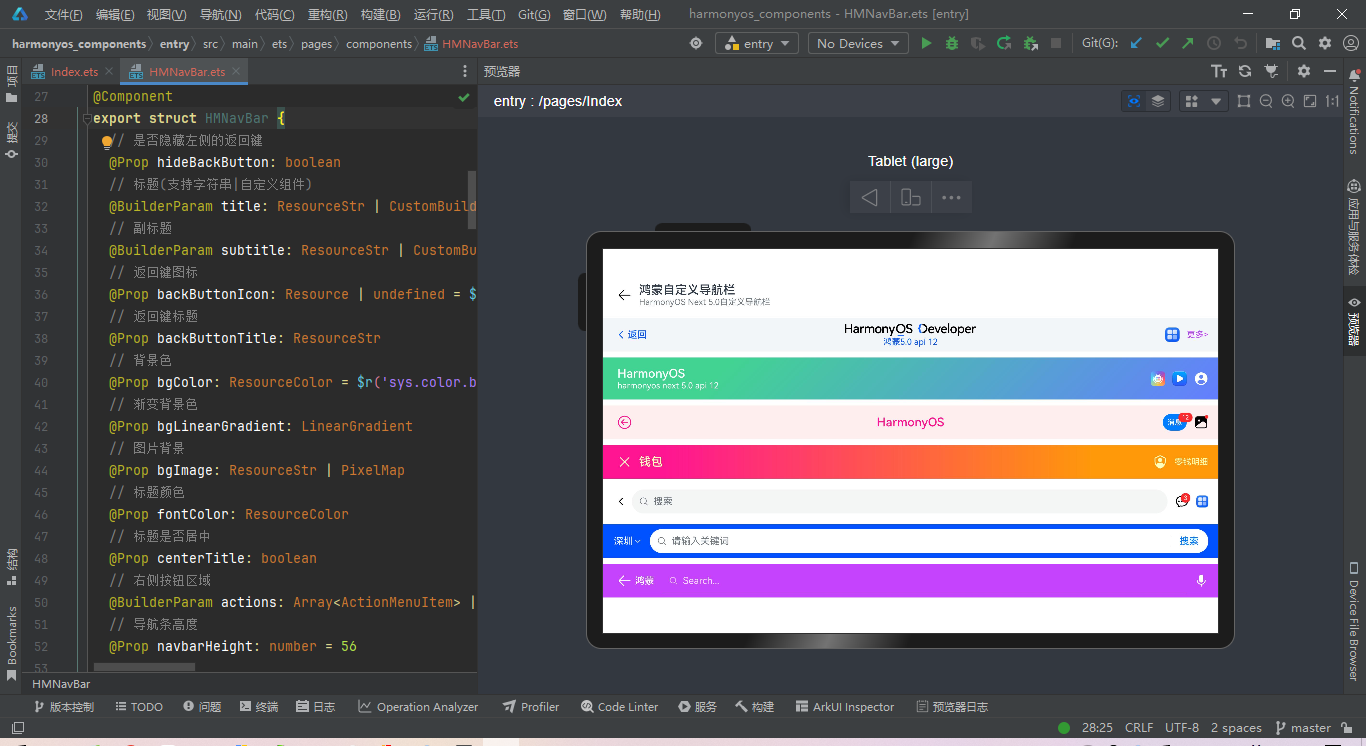
Task: Click 更多> link in preview navbar
Action: pyautogui.click(x=1197, y=334)
